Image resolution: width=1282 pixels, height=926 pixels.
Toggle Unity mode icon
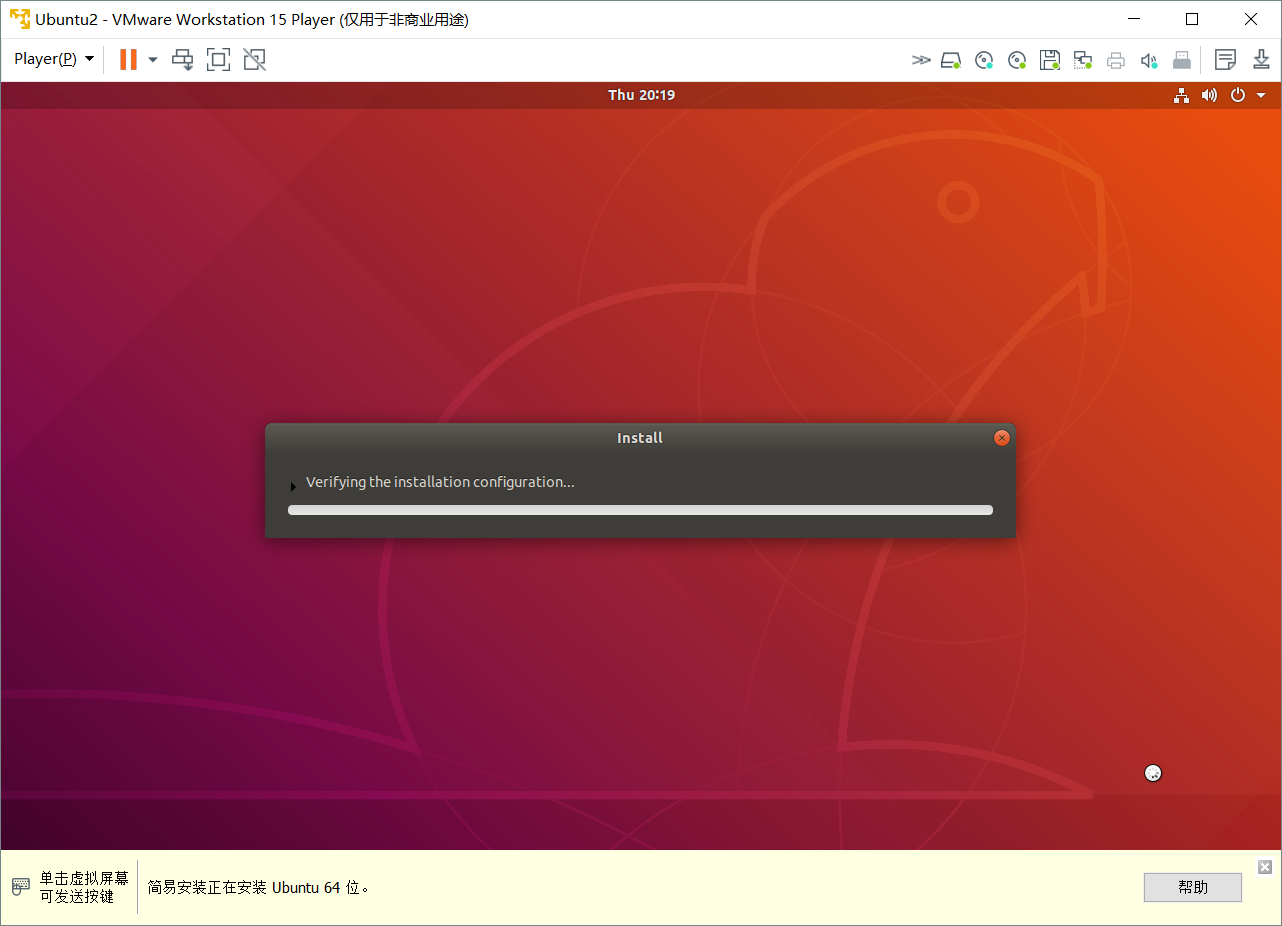click(254, 60)
